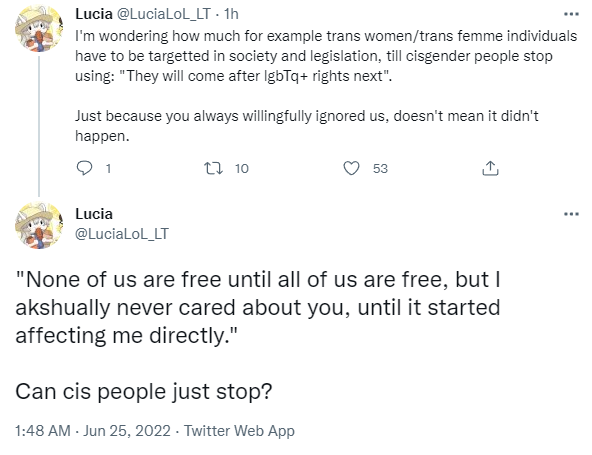
Task: Click @LuciaLoL_LT handle in first tweet
Action: point(163,14)
